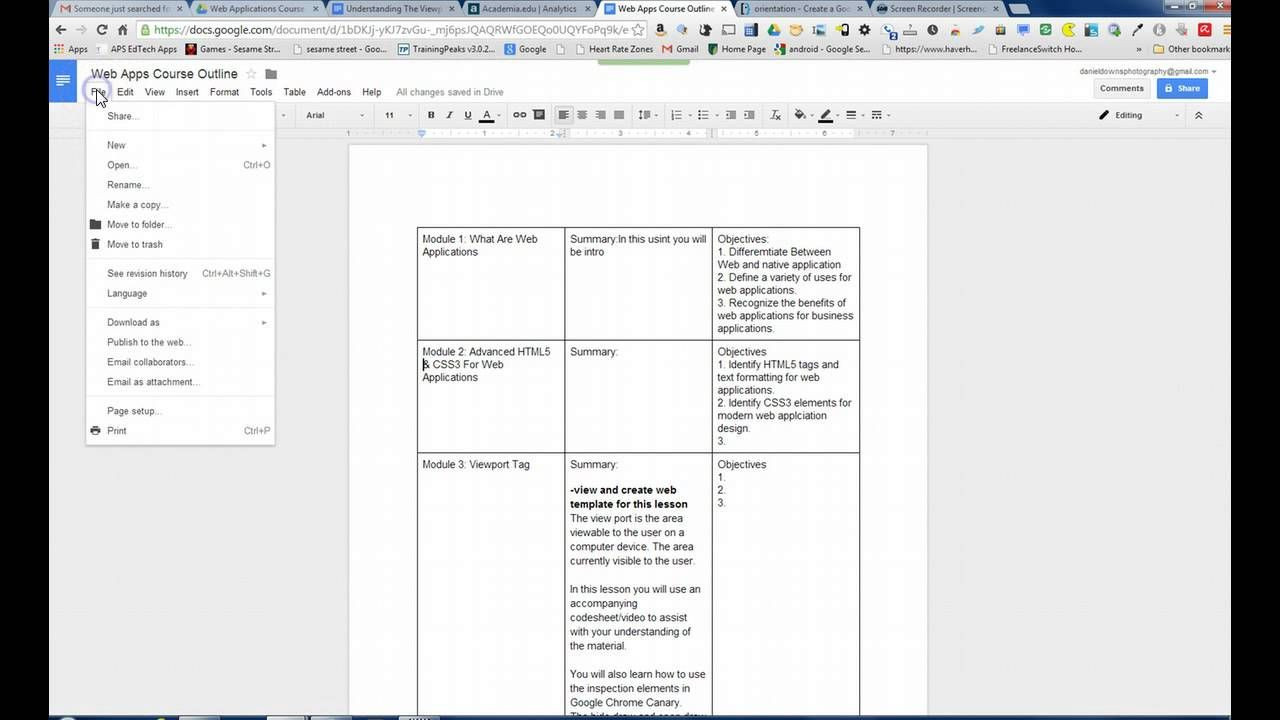Click the Google Drive extension icon
This screenshot has height=720, width=1280.
(773, 29)
